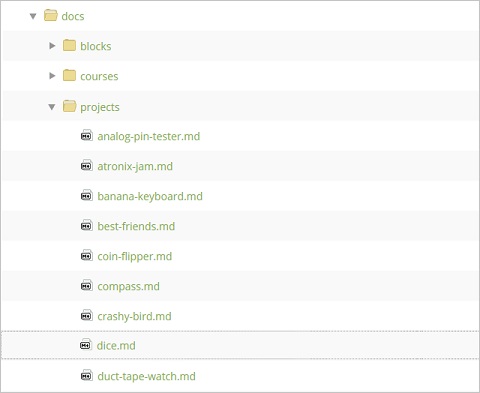This screenshot has width=480, height=393.
Task: Click the markdown icon beside analog-pin-tester.md
Action: [x=87, y=136]
